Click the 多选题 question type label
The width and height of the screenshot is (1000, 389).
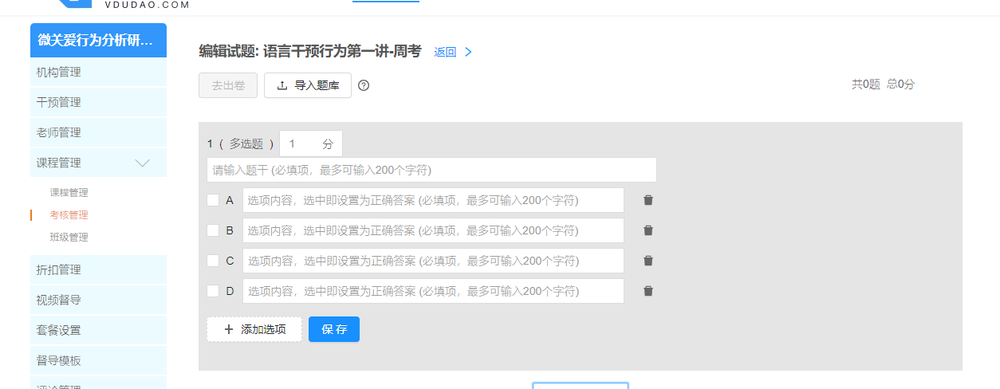point(246,144)
